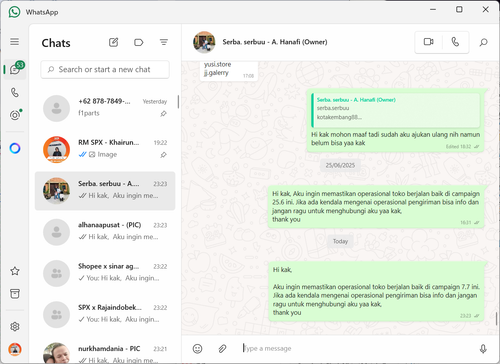Start a new chat with compose icon
Image resolution: width=500 pixels, height=364 pixels.
click(113, 42)
